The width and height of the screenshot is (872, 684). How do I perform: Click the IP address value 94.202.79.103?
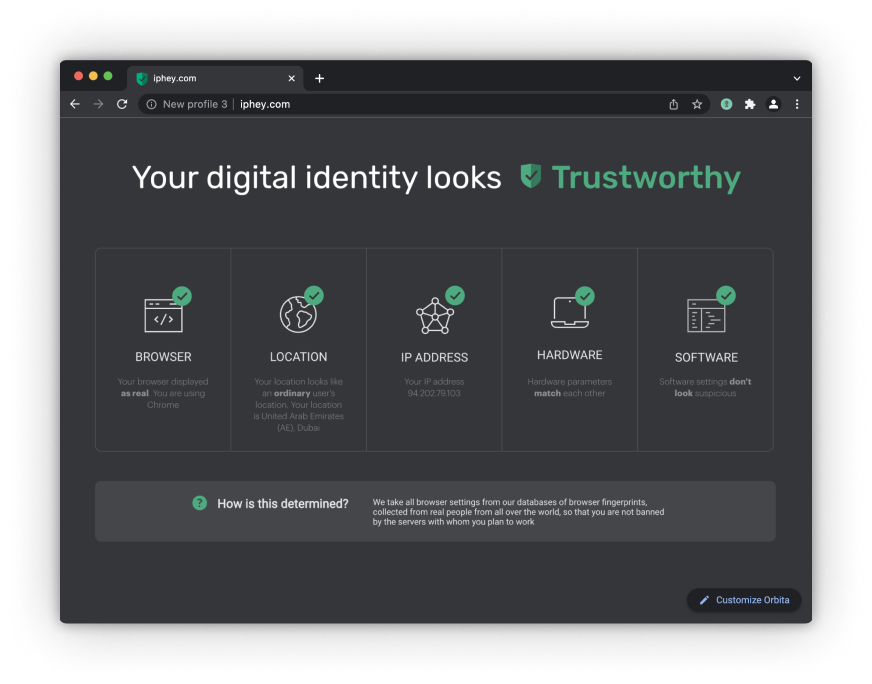click(434, 393)
